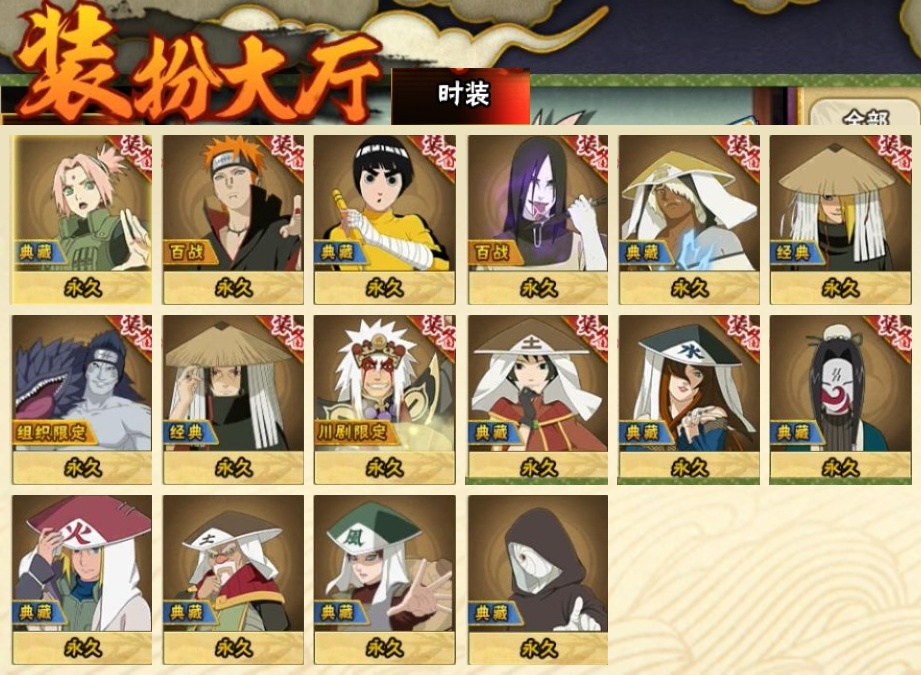
Task: Select the hooded white-mask costume card
Action: tap(537, 580)
